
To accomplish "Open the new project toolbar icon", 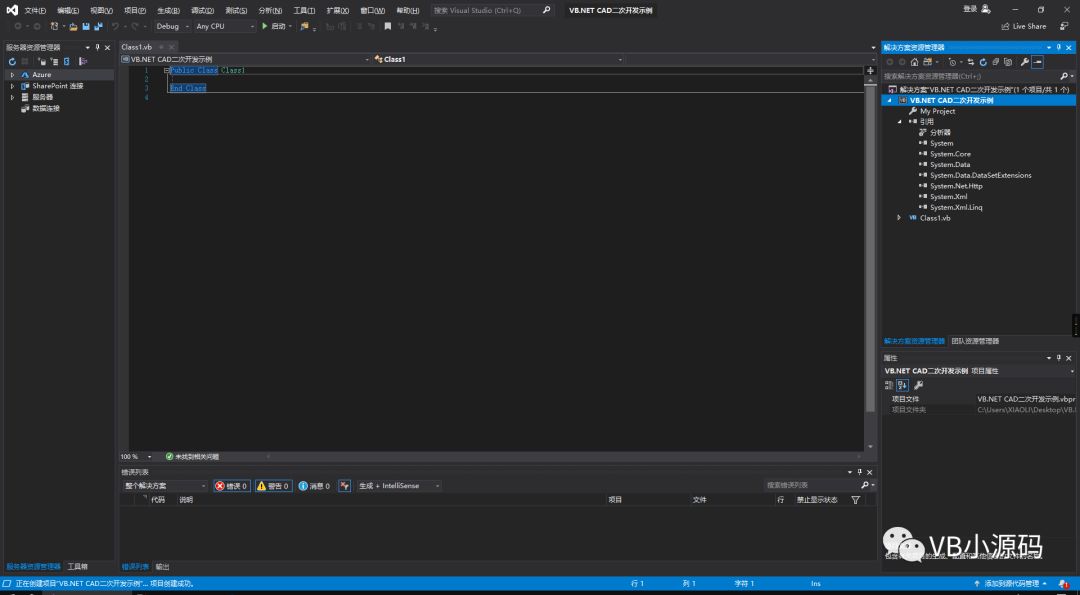I will 54,26.
